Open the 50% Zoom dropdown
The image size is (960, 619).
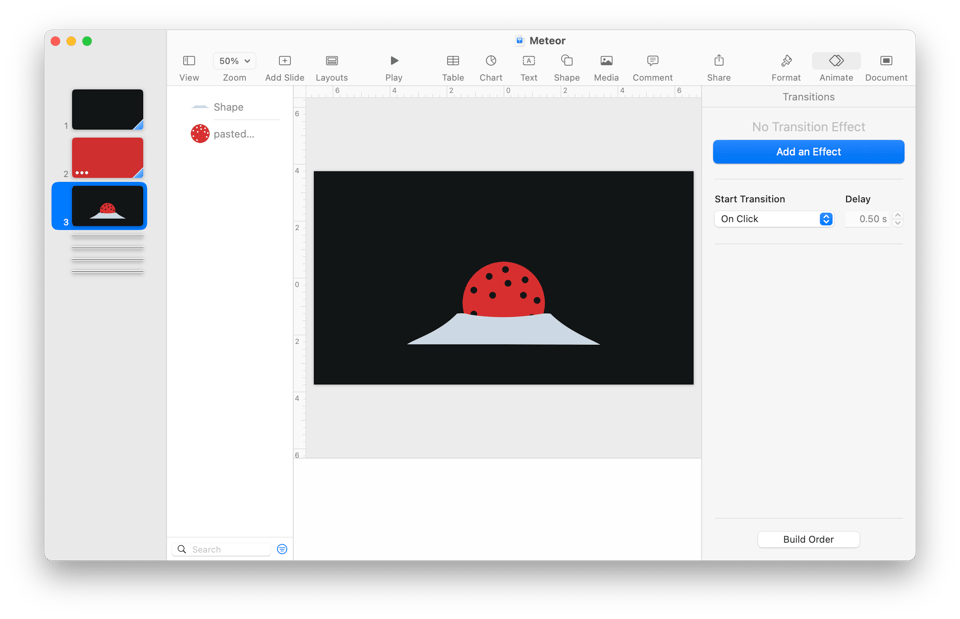click(x=235, y=61)
